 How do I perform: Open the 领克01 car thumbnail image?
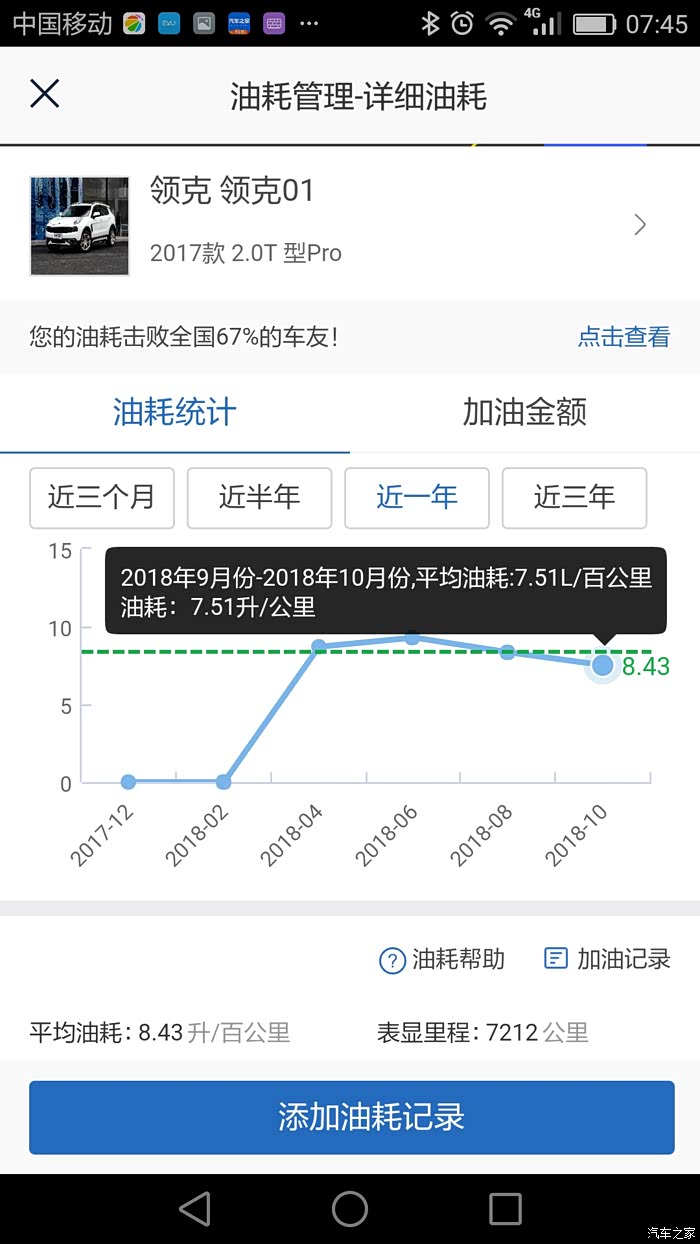80,226
